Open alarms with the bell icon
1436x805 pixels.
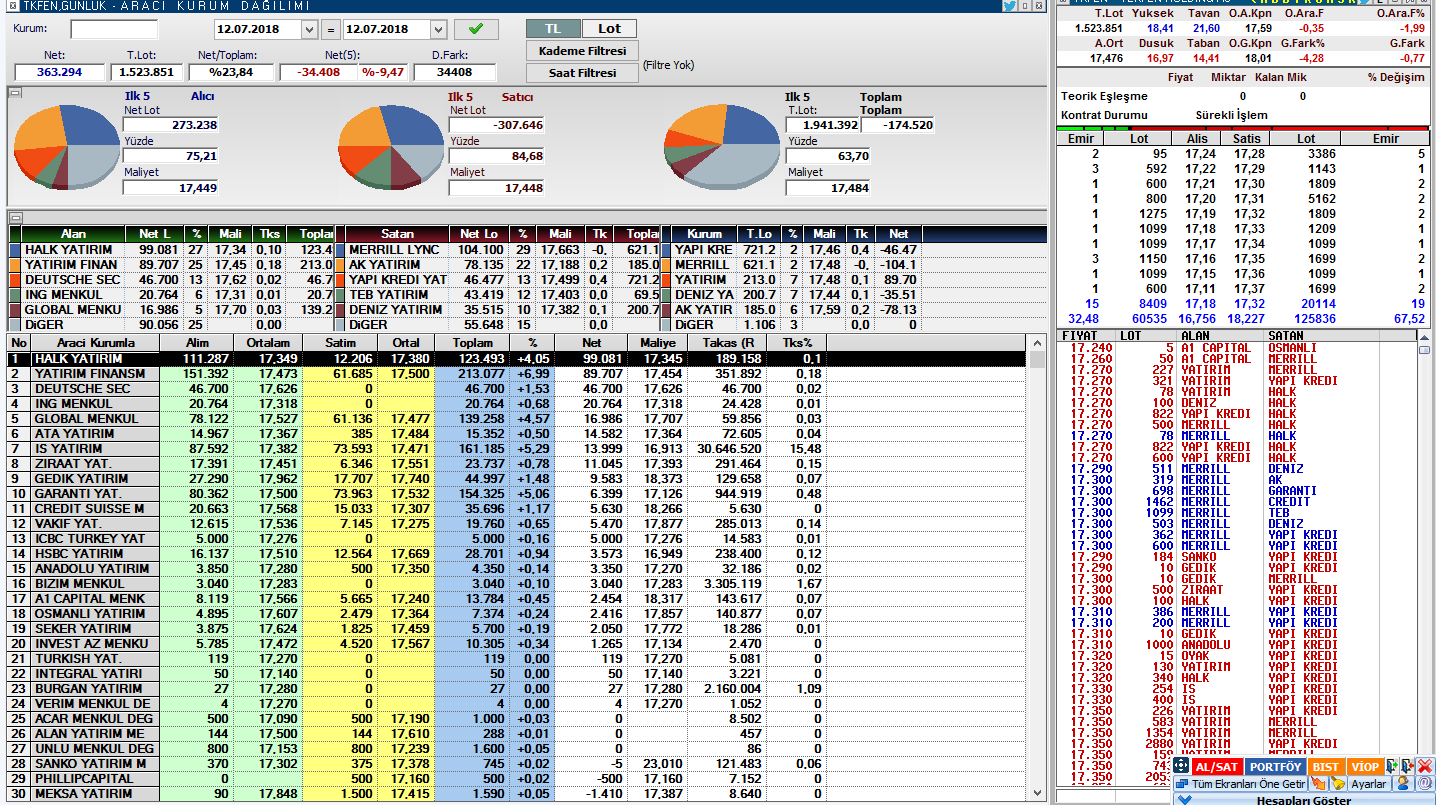click(1338, 784)
